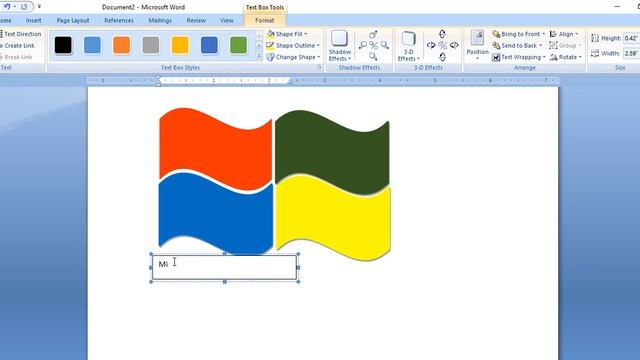This screenshot has width=640, height=360.
Task: Switch to the Review tab
Action: pos(196,20)
